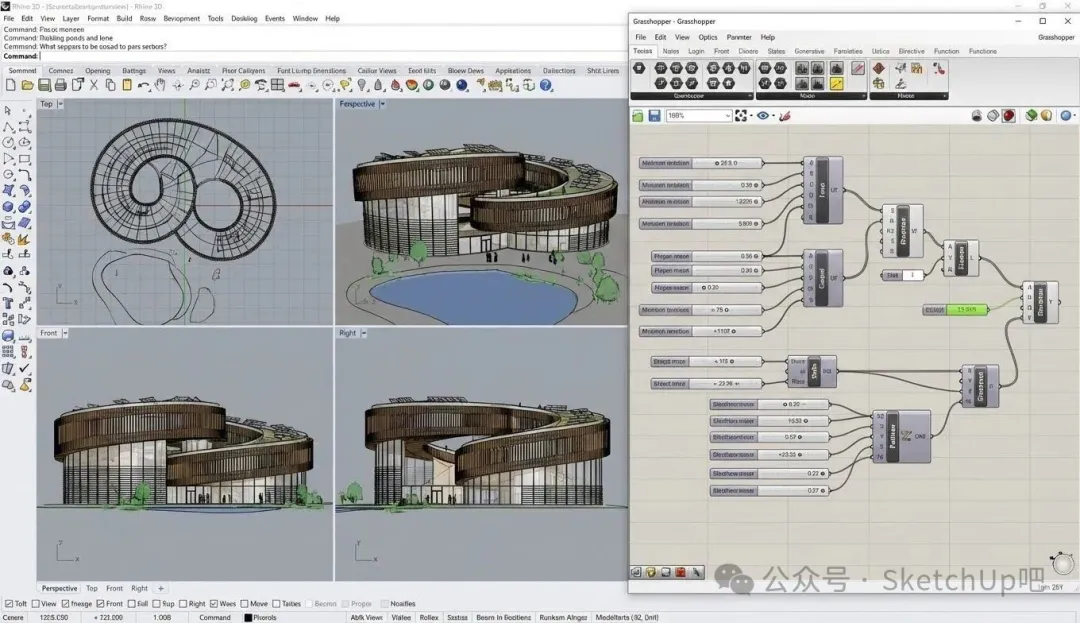Click the Grasshopper save file icon
Screen dimensions: 1080x623
(654, 116)
